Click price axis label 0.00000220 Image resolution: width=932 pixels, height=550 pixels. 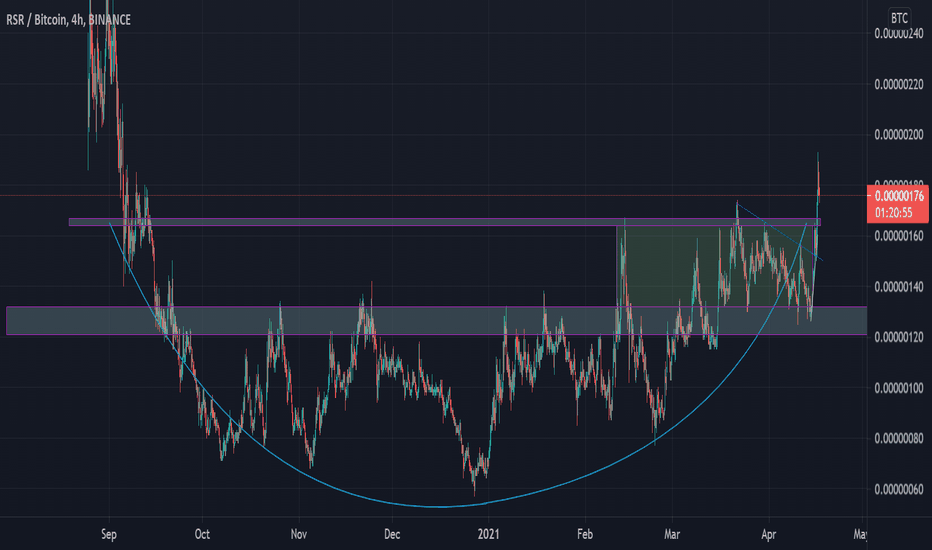899,84
